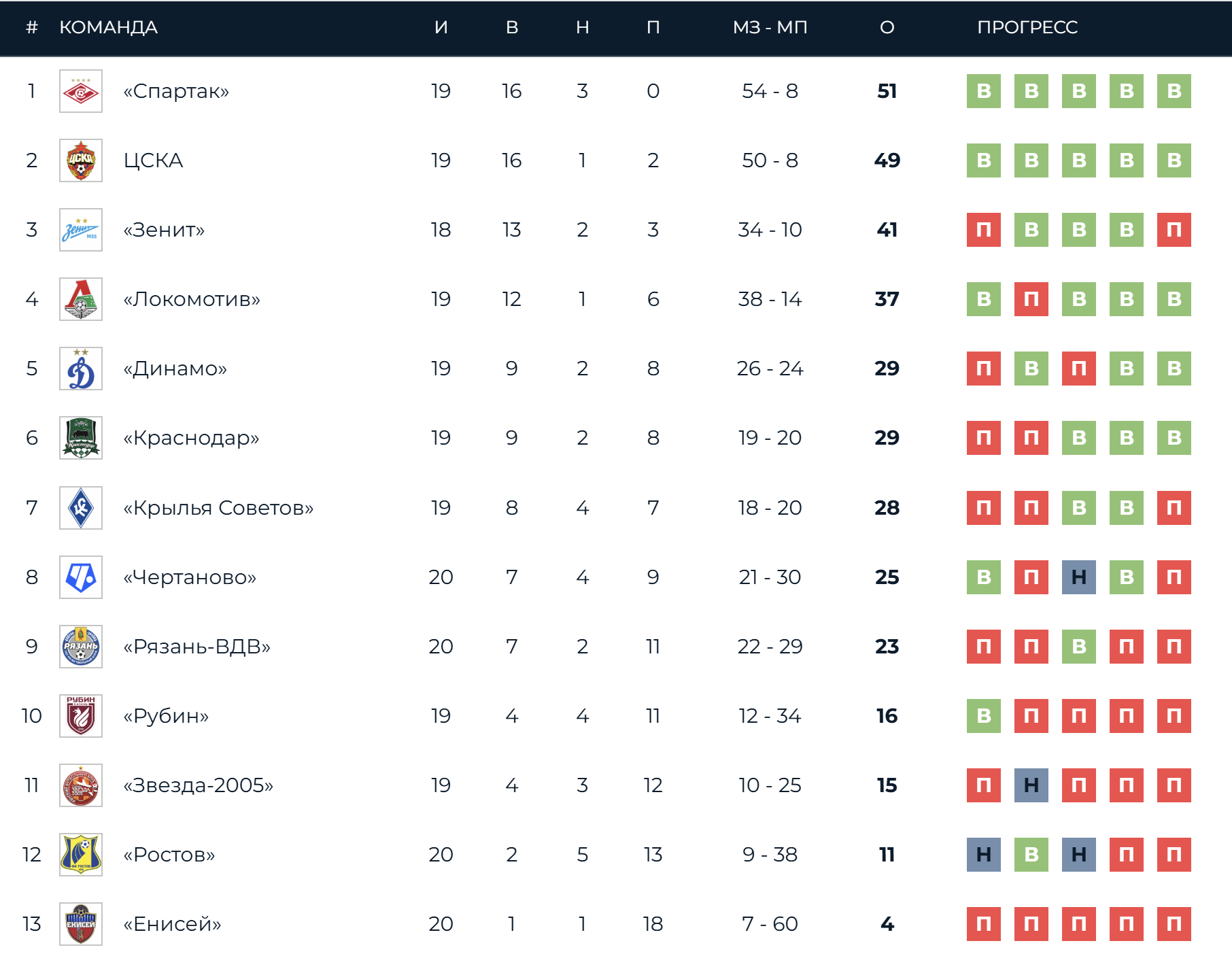Click Rostov's green win progress square

tap(1031, 855)
